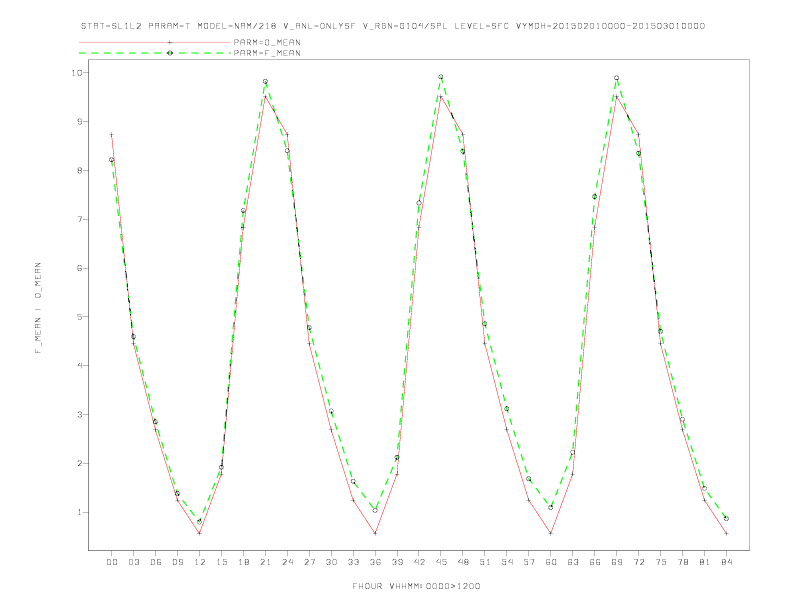
Task: Click x-axis tick label 30
Action: (x=331, y=562)
